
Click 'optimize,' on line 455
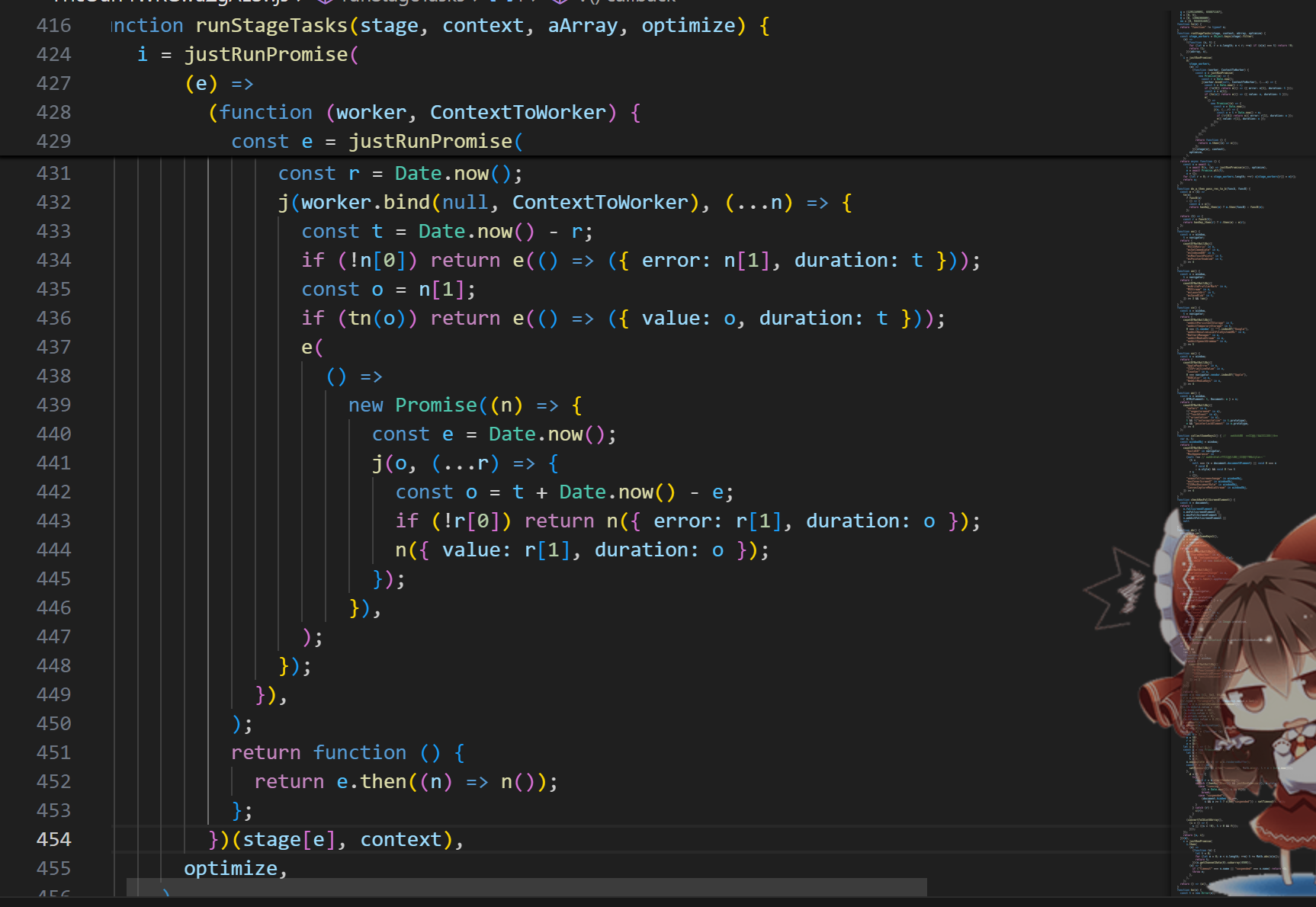[236, 869]
